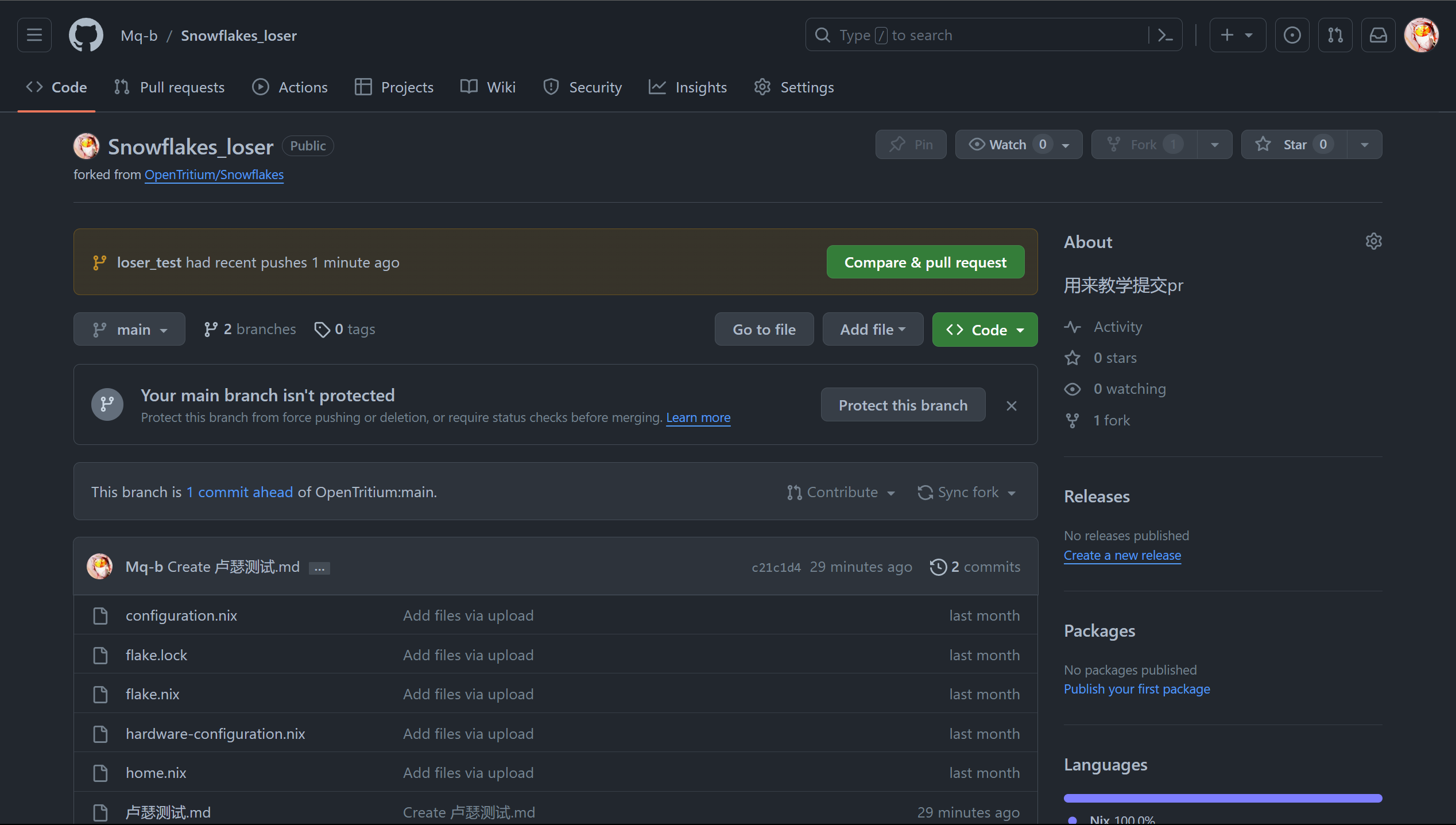Open the issues icon in header
Viewport: 1456px width, 825px height.
pyautogui.click(x=1292, y=35)
